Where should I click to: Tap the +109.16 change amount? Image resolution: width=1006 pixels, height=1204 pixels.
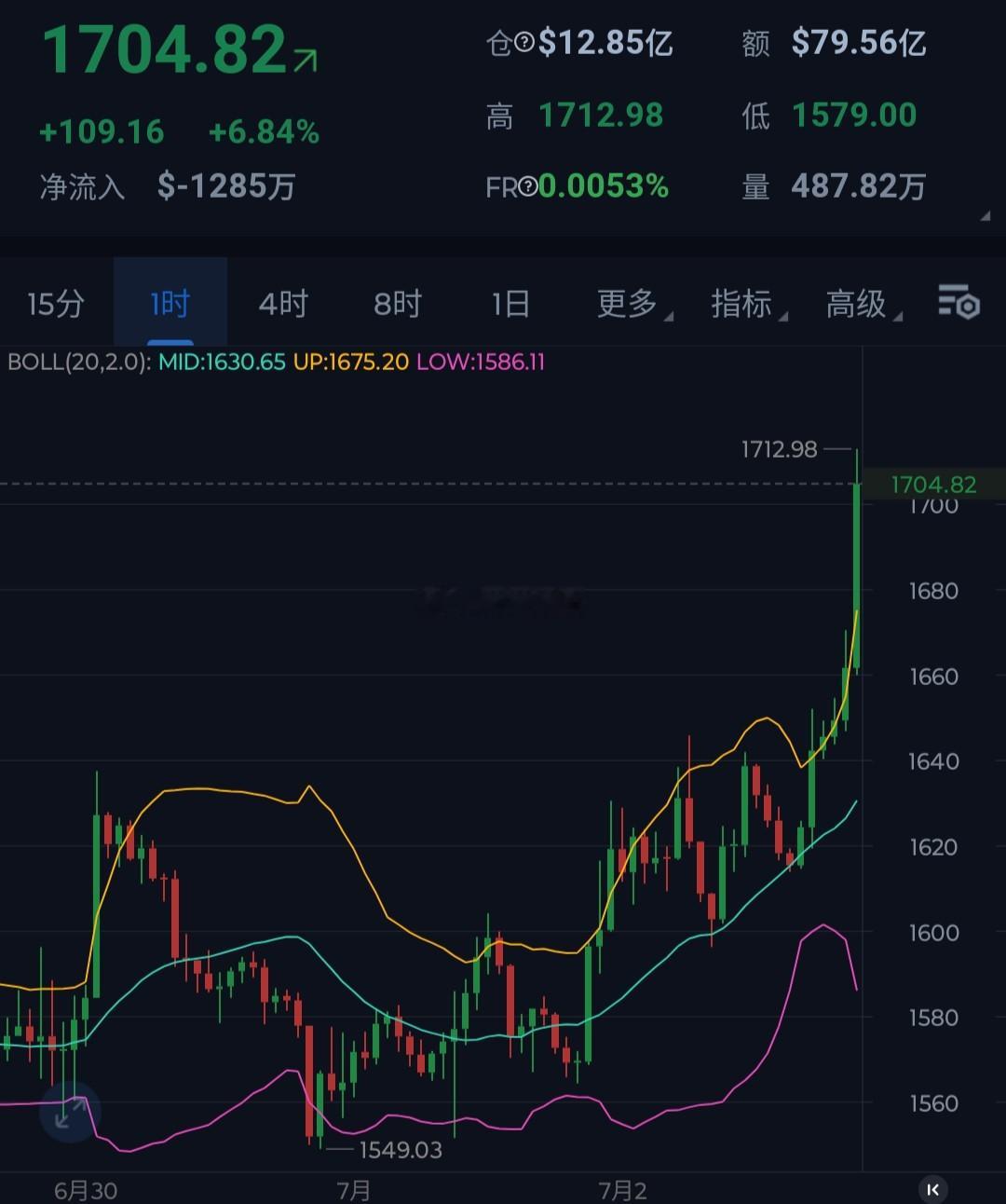pyautogui.click(x=102, y=132)
